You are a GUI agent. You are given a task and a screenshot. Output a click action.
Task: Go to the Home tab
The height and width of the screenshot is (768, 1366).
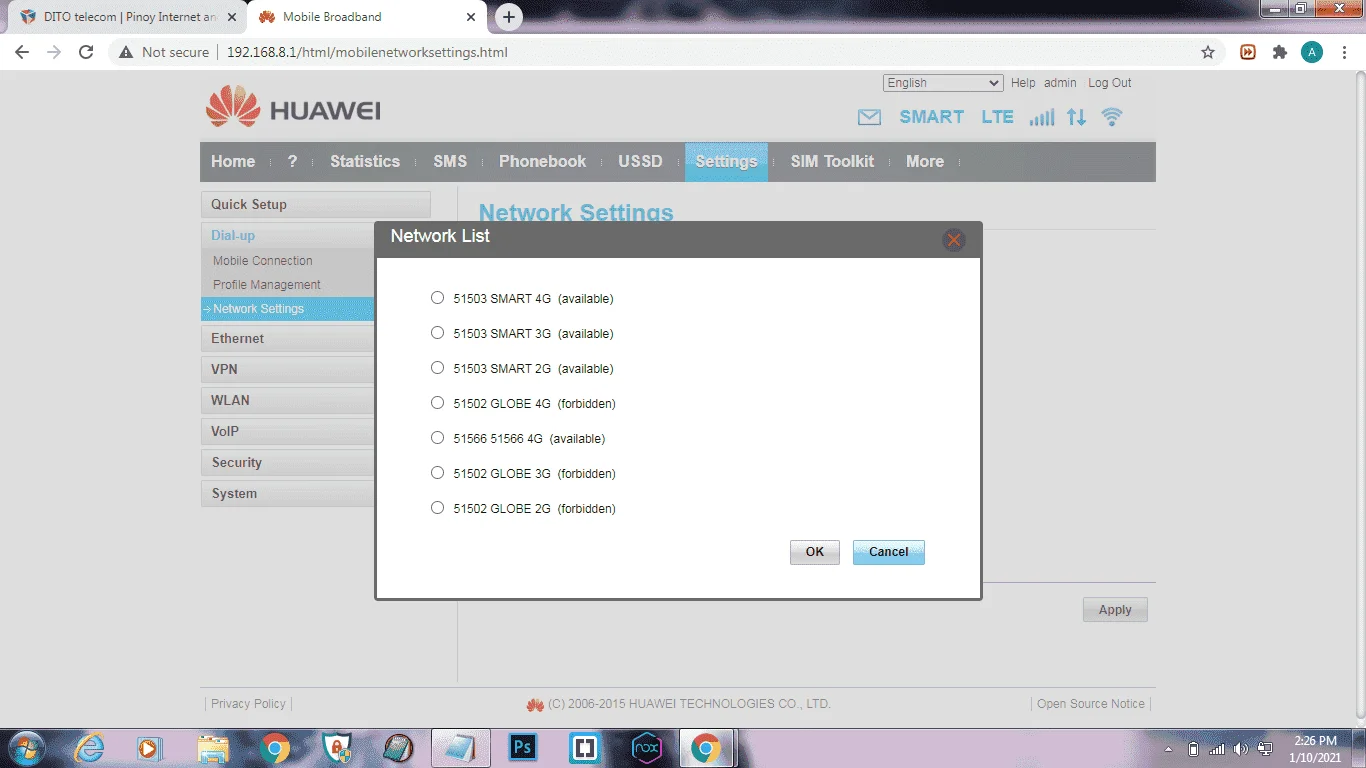(x=233, y=162)
